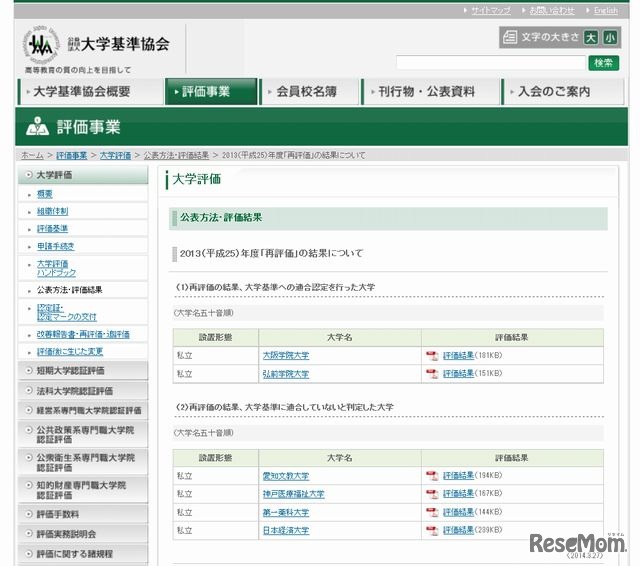Open 大阪学院大学 university link
640x566 pixels.
[286, 355]
